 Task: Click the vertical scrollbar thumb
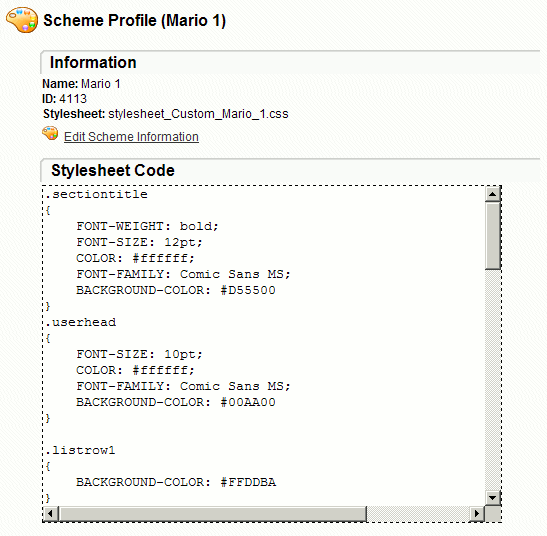coord(493,236)
